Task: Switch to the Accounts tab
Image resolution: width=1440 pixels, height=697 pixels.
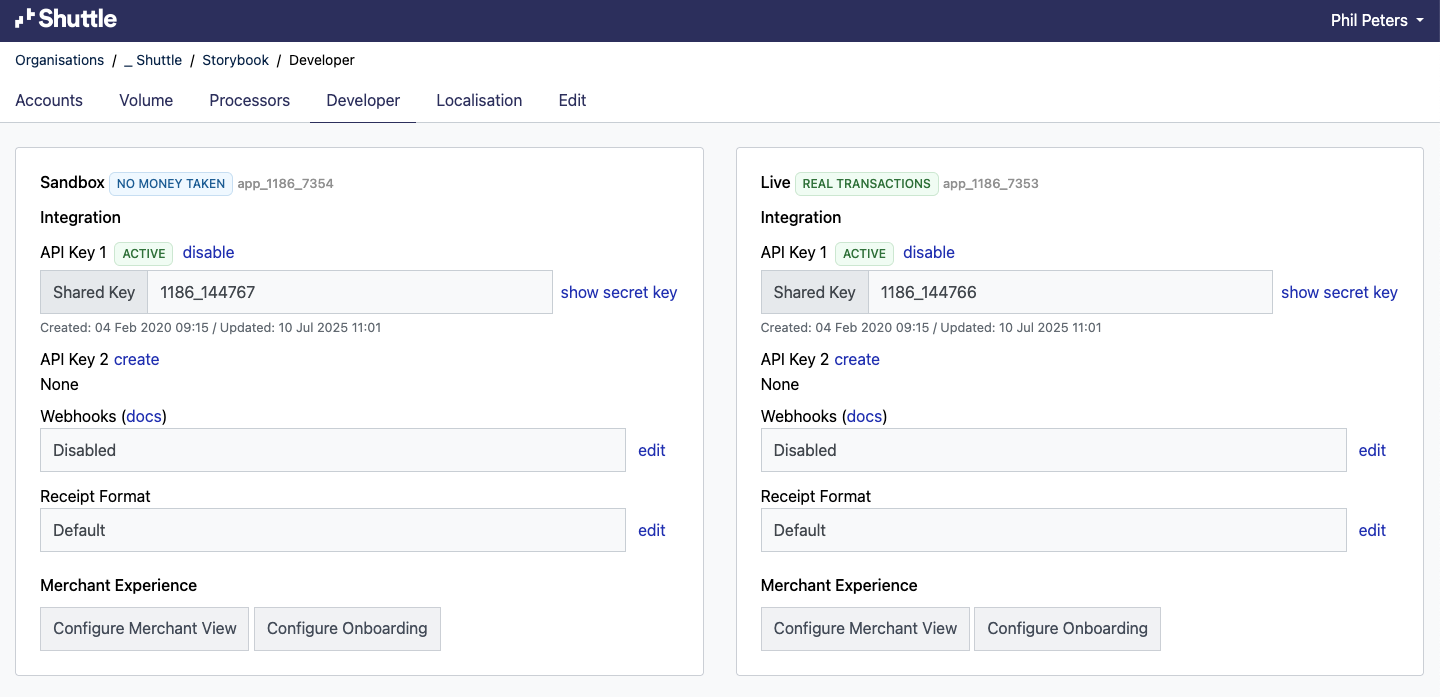Action: (x=49, y=100)
